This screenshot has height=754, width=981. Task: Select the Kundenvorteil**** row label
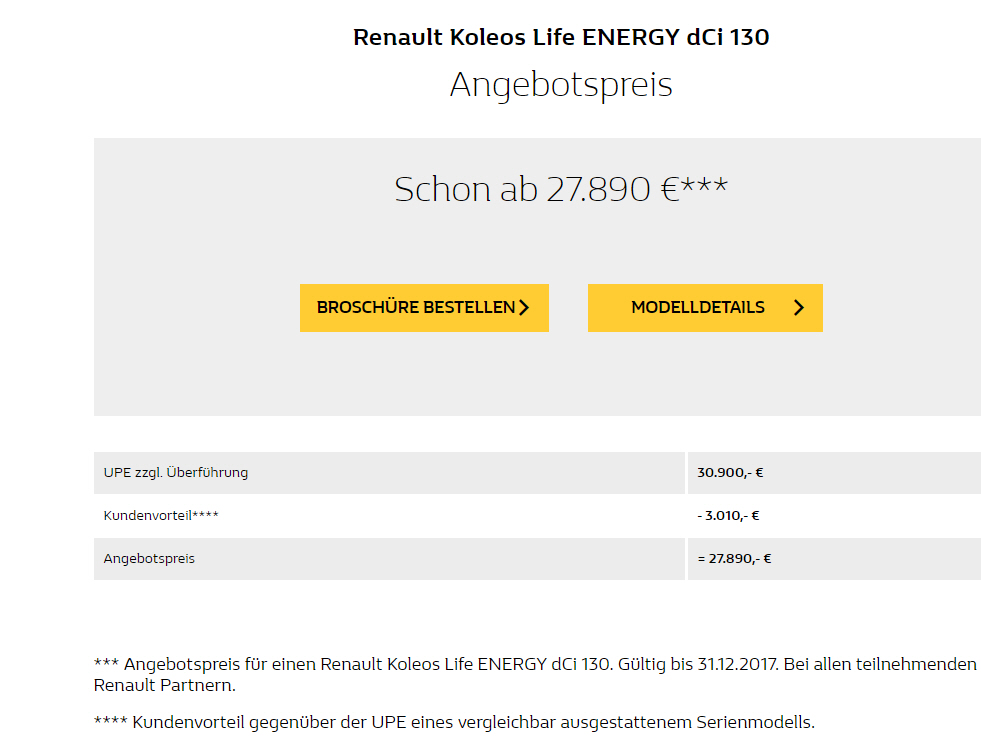pos(161,516)
